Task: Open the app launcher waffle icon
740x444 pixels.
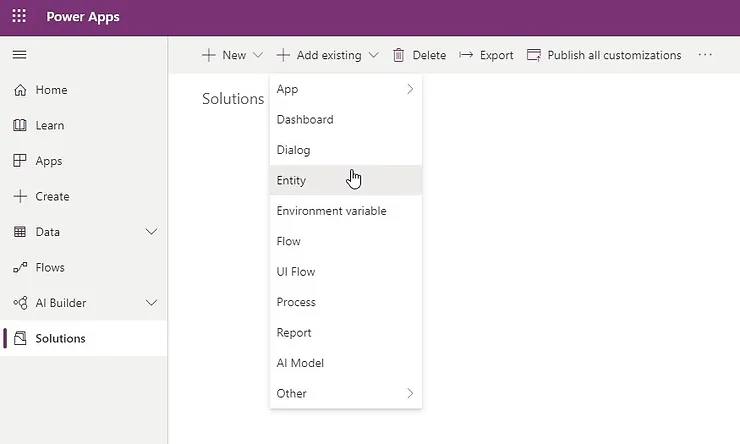Action: 19,16
